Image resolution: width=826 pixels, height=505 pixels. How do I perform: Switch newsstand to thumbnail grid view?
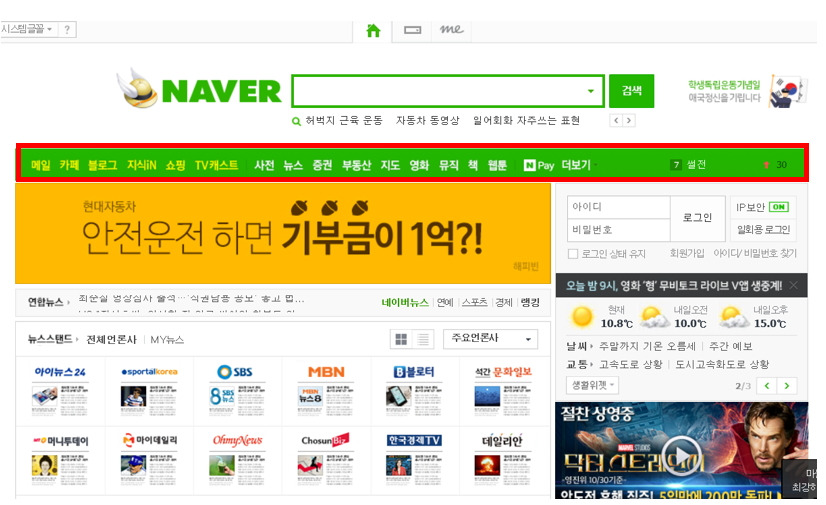tap(401, 339)
